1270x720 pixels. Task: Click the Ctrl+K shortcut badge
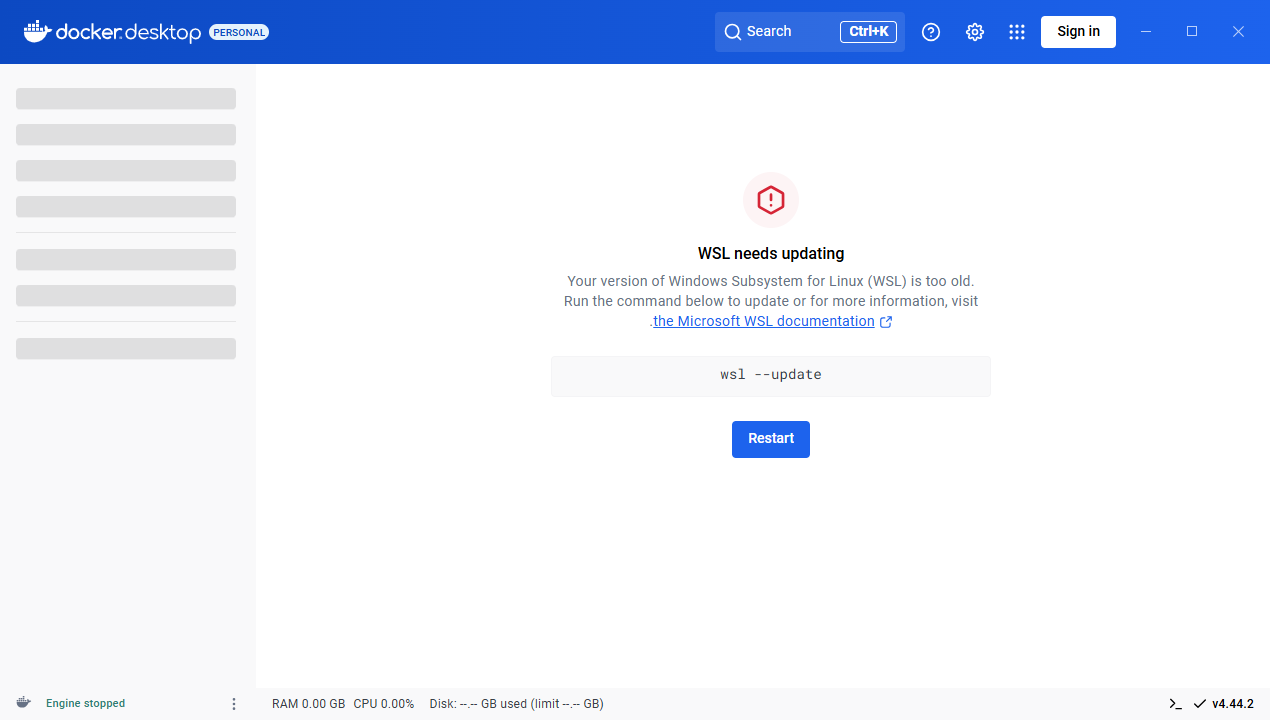(868, 32)
